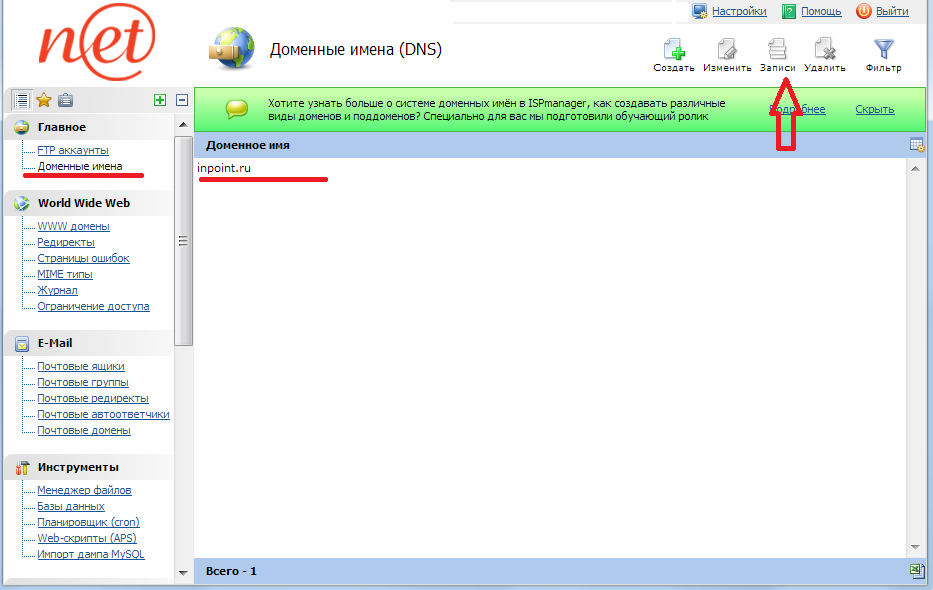Viewport: 933px width, 590px height.
Task: Open the Фильтр funnel icon
Action: click(883, 52)
